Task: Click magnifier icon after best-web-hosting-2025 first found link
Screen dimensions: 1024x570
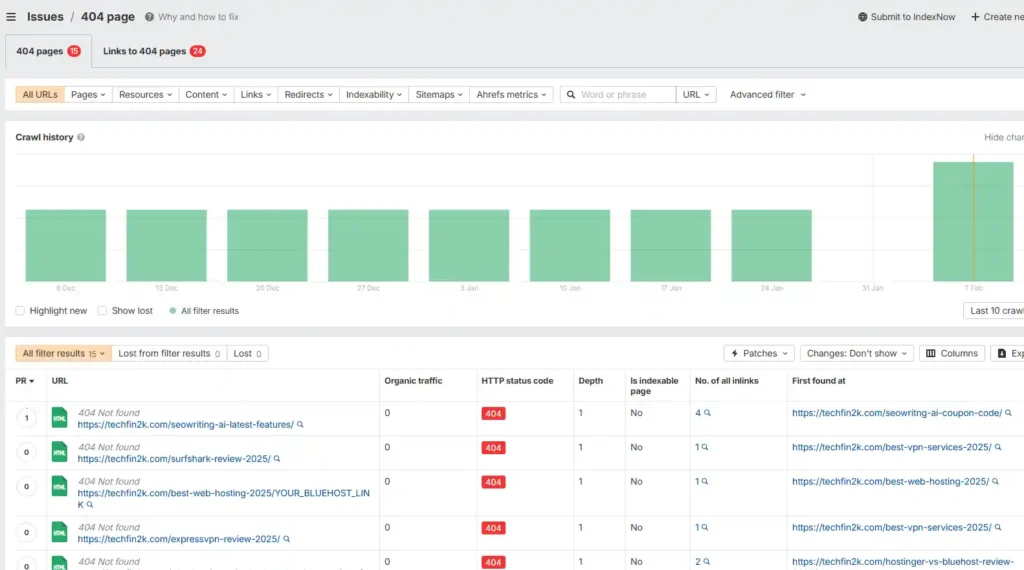Action: click(995, 481)
